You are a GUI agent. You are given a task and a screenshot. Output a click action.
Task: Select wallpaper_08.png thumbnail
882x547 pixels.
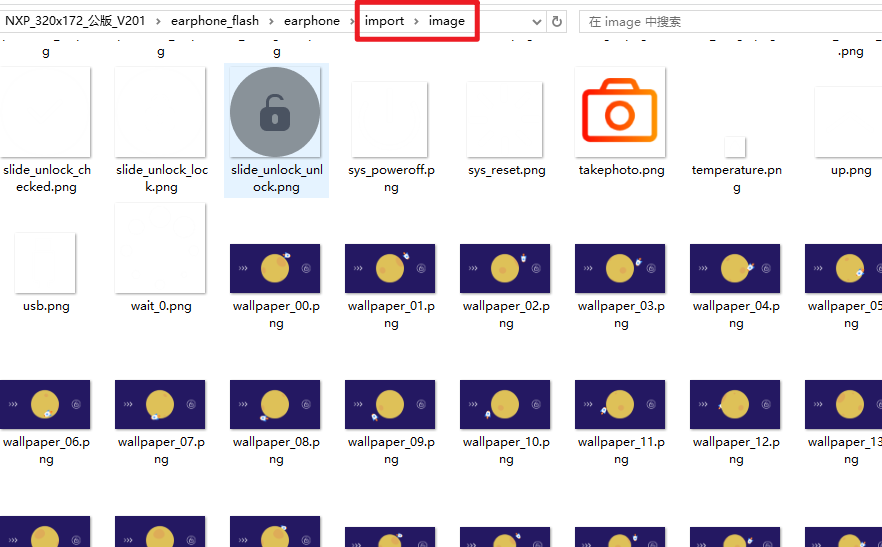tap(275, 404)
